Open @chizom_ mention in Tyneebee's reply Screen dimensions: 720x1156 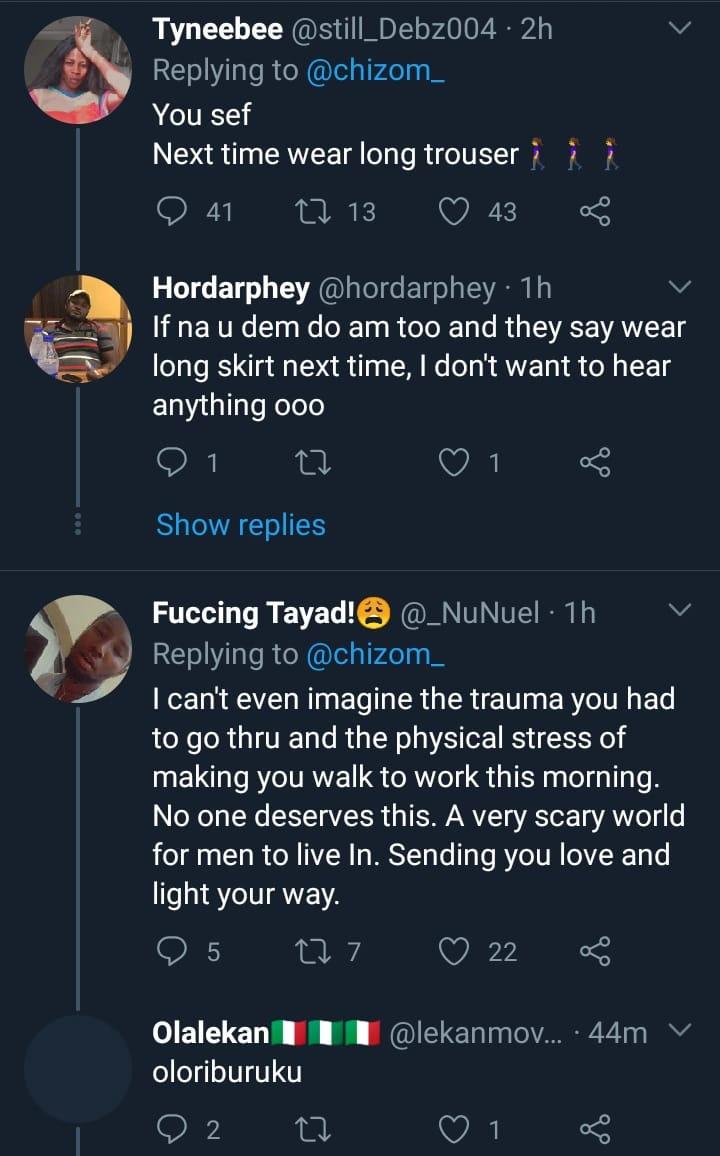(x=374, y=72)
